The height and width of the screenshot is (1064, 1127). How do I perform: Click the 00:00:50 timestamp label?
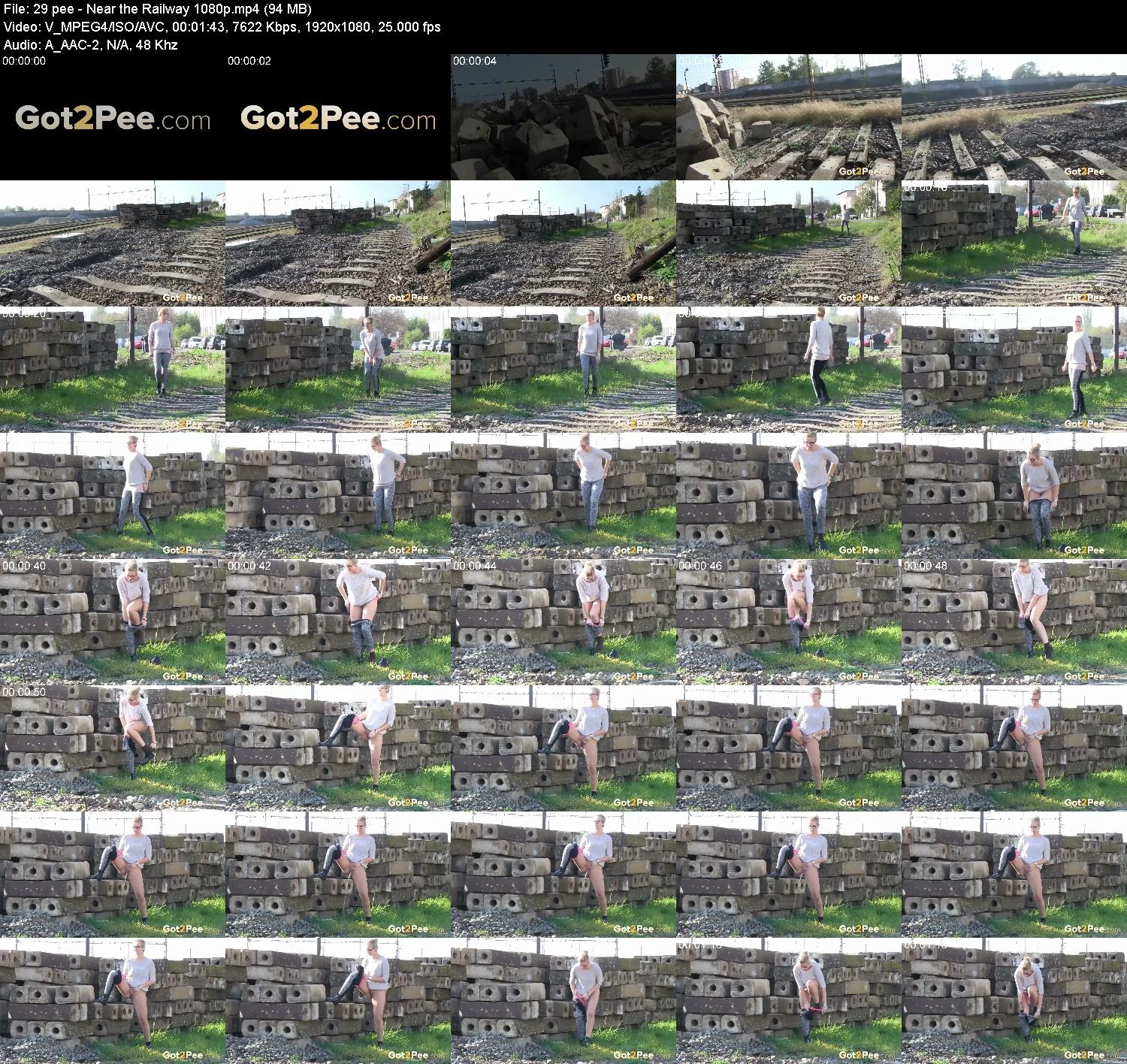click(24, 692)
